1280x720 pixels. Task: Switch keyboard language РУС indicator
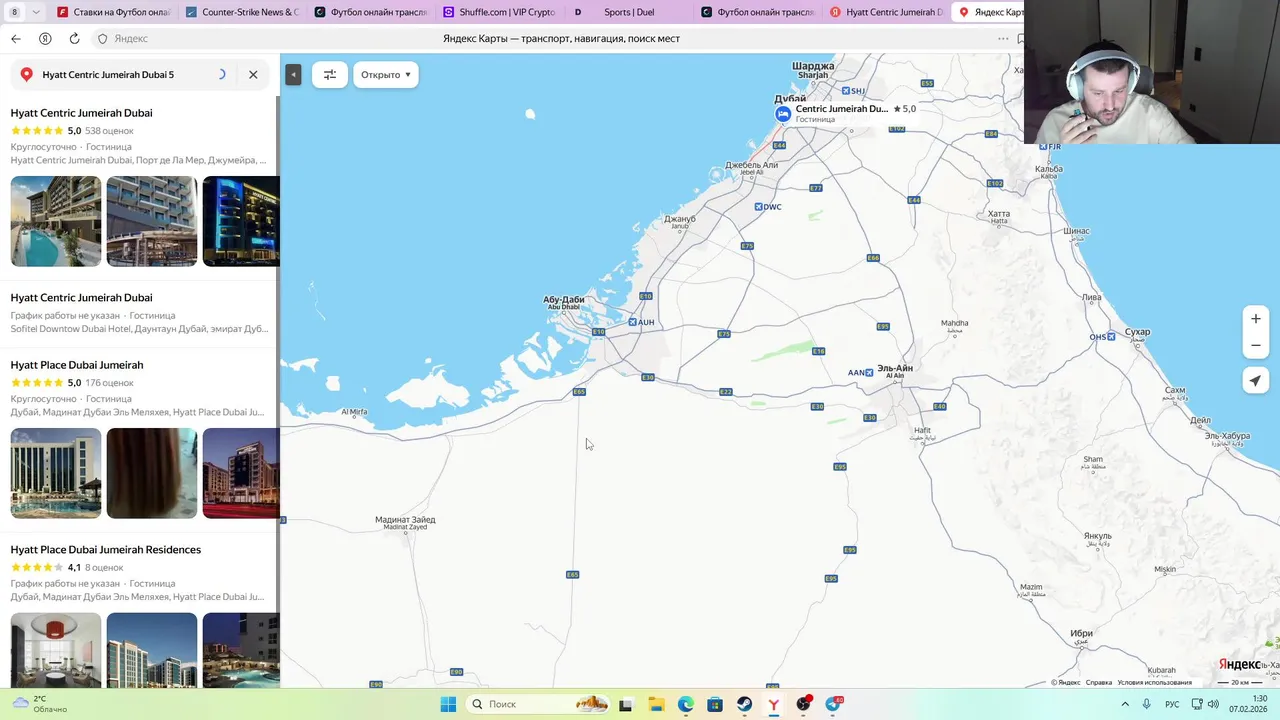pyautogui.click(x=1172, y=704)
